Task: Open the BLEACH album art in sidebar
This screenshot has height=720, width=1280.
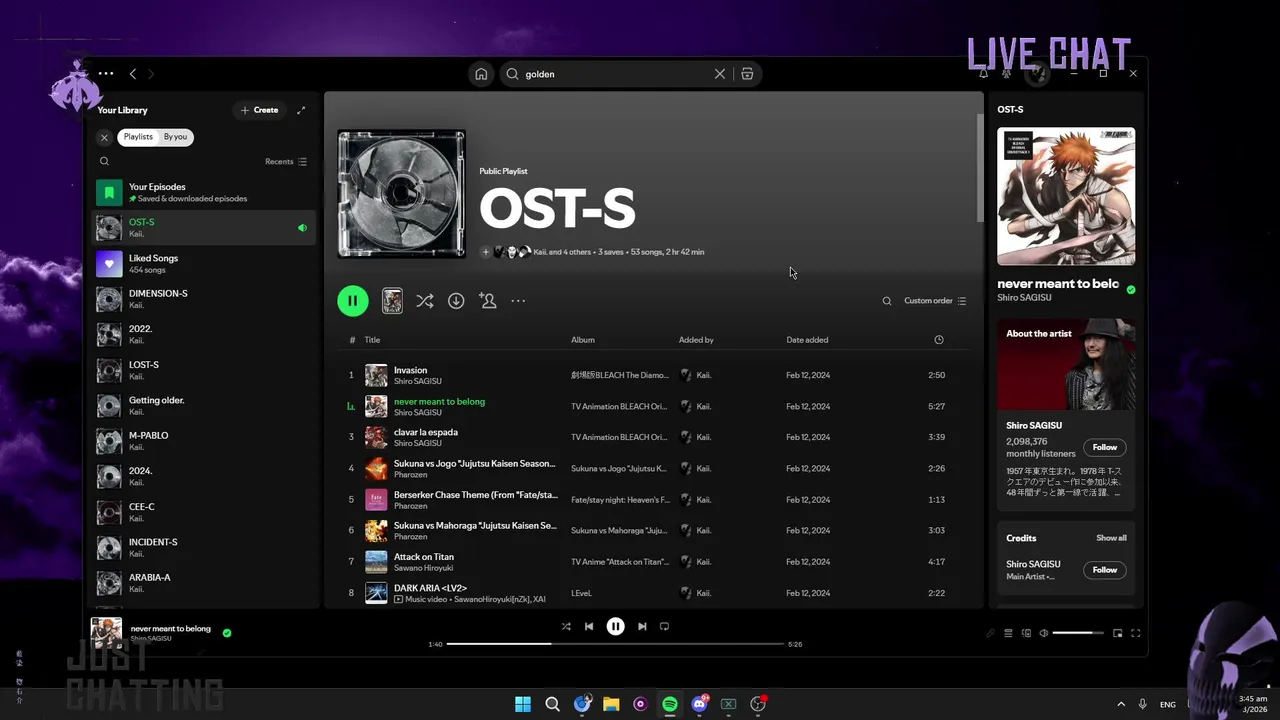Action: coord(1066,196)
